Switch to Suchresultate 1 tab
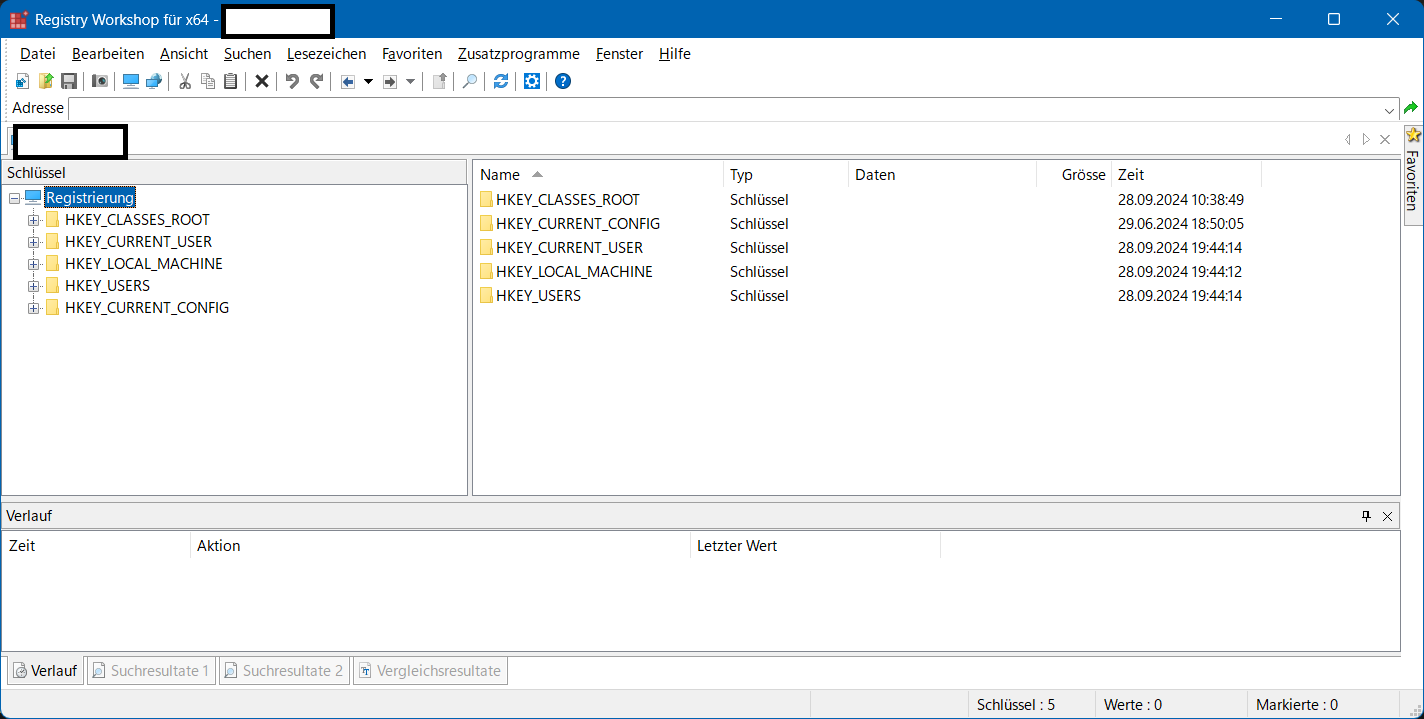 (x=151, y=671)
